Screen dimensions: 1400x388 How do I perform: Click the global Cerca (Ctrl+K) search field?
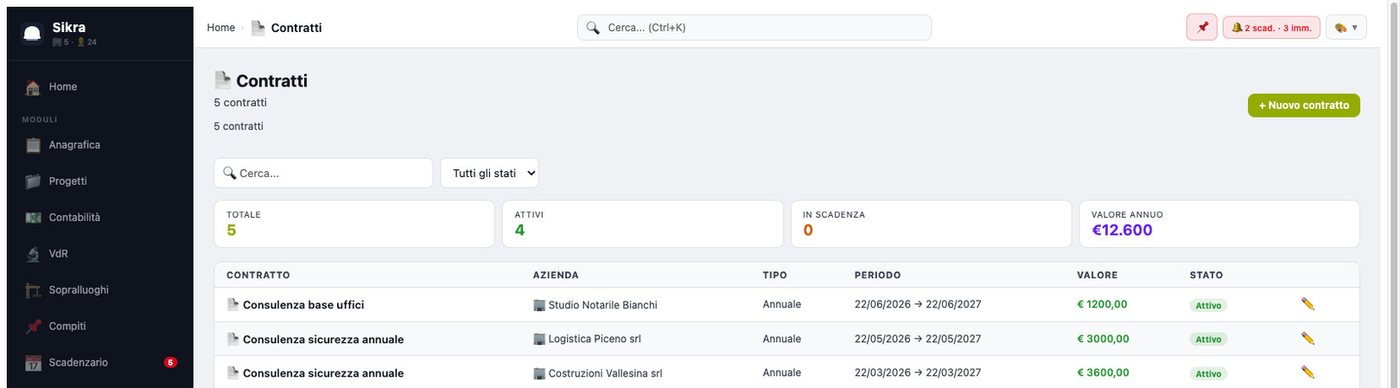click(754, 28)
